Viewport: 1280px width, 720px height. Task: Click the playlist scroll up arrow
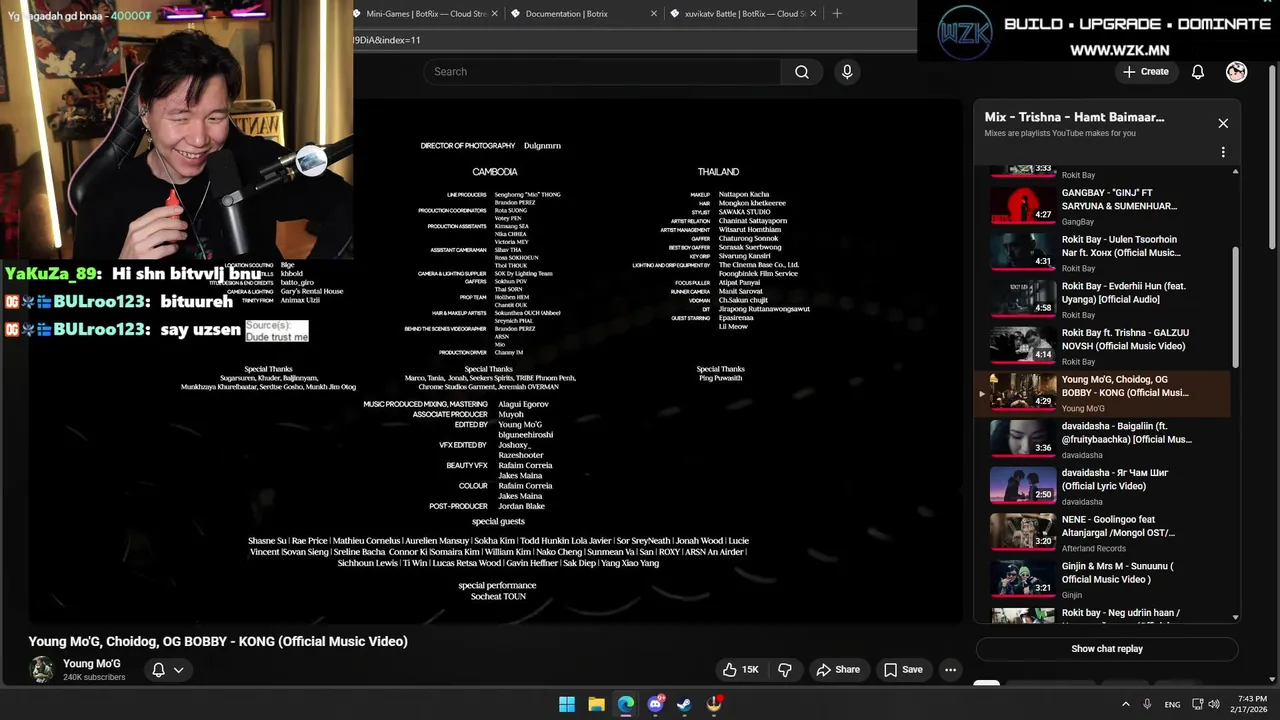pyautogui.click(x=1235, y=172)
